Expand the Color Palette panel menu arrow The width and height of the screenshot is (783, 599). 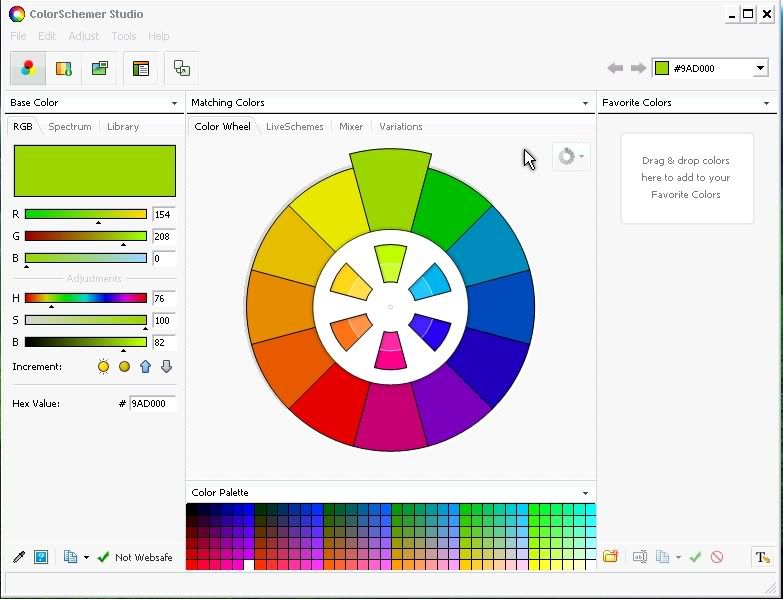pos(585,493)
